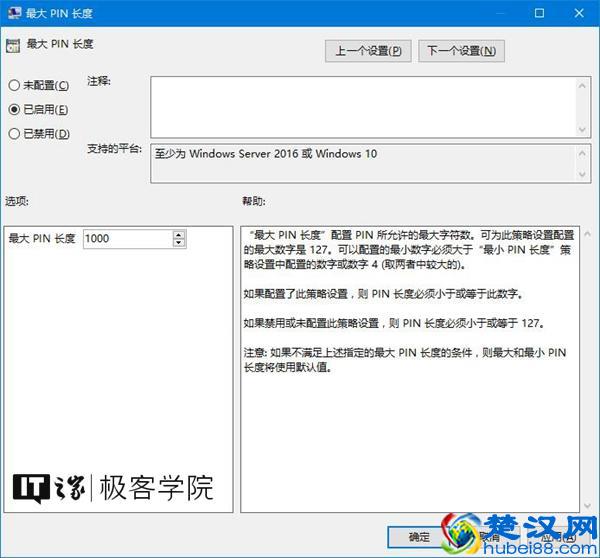Click the comment box scroll-up arrow

tap(582, 86)
